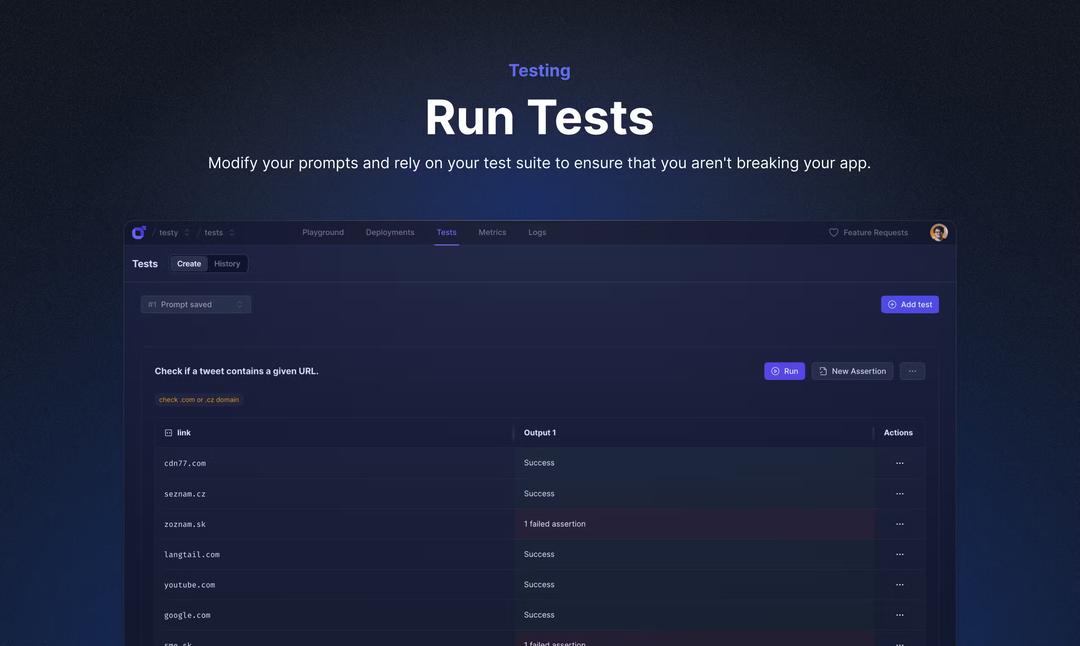Click the Add test button
The height and width of the screenshot is (646, 1080).
[909, 304]
